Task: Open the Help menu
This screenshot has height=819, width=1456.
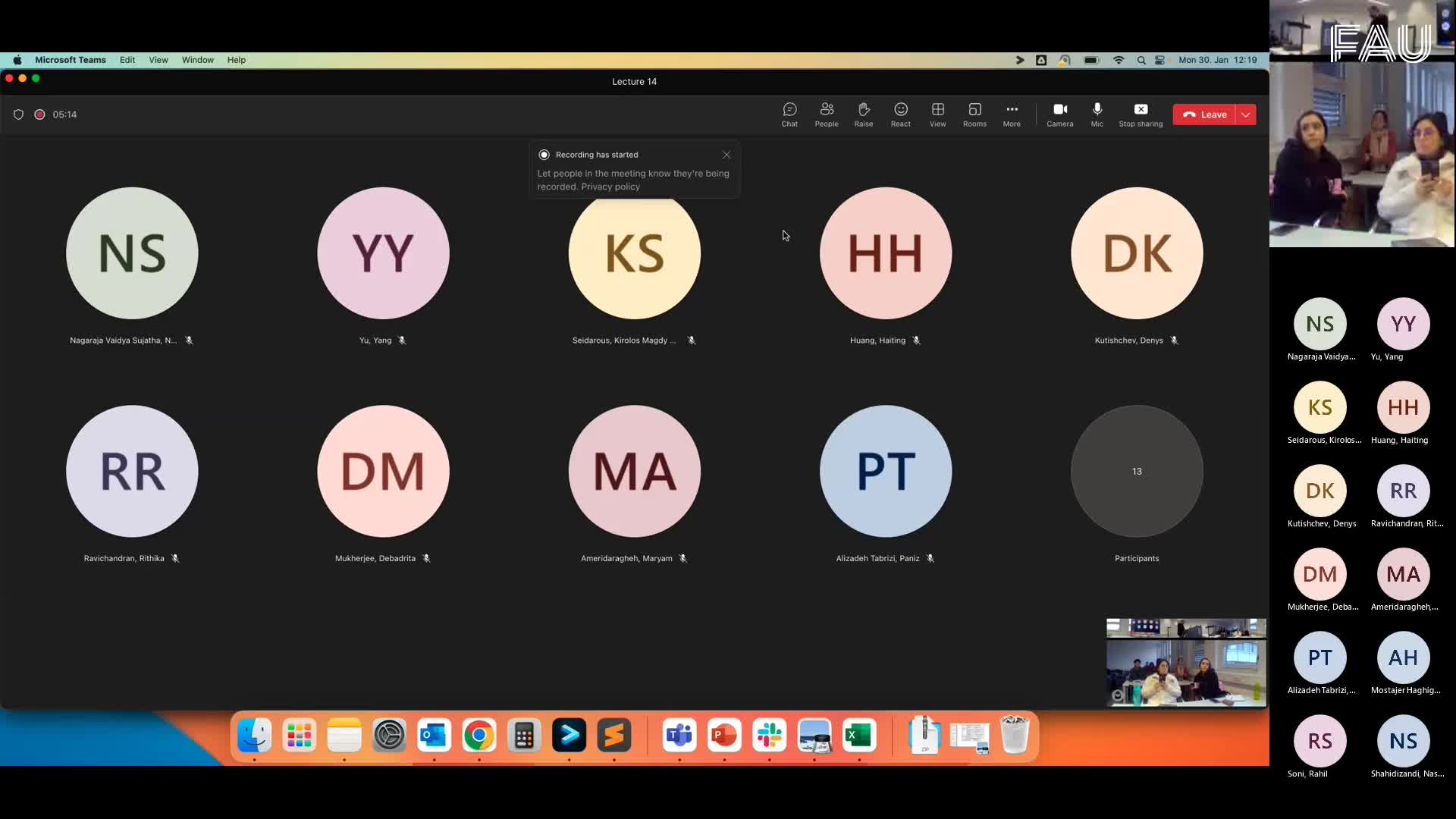Action: (236, 60)
